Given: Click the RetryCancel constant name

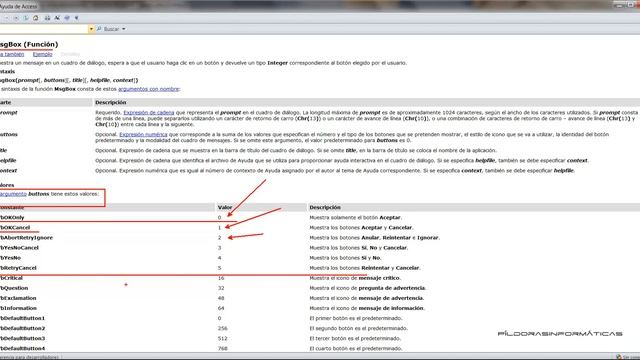Looking at the screenshot, I should tap(18, 268).
